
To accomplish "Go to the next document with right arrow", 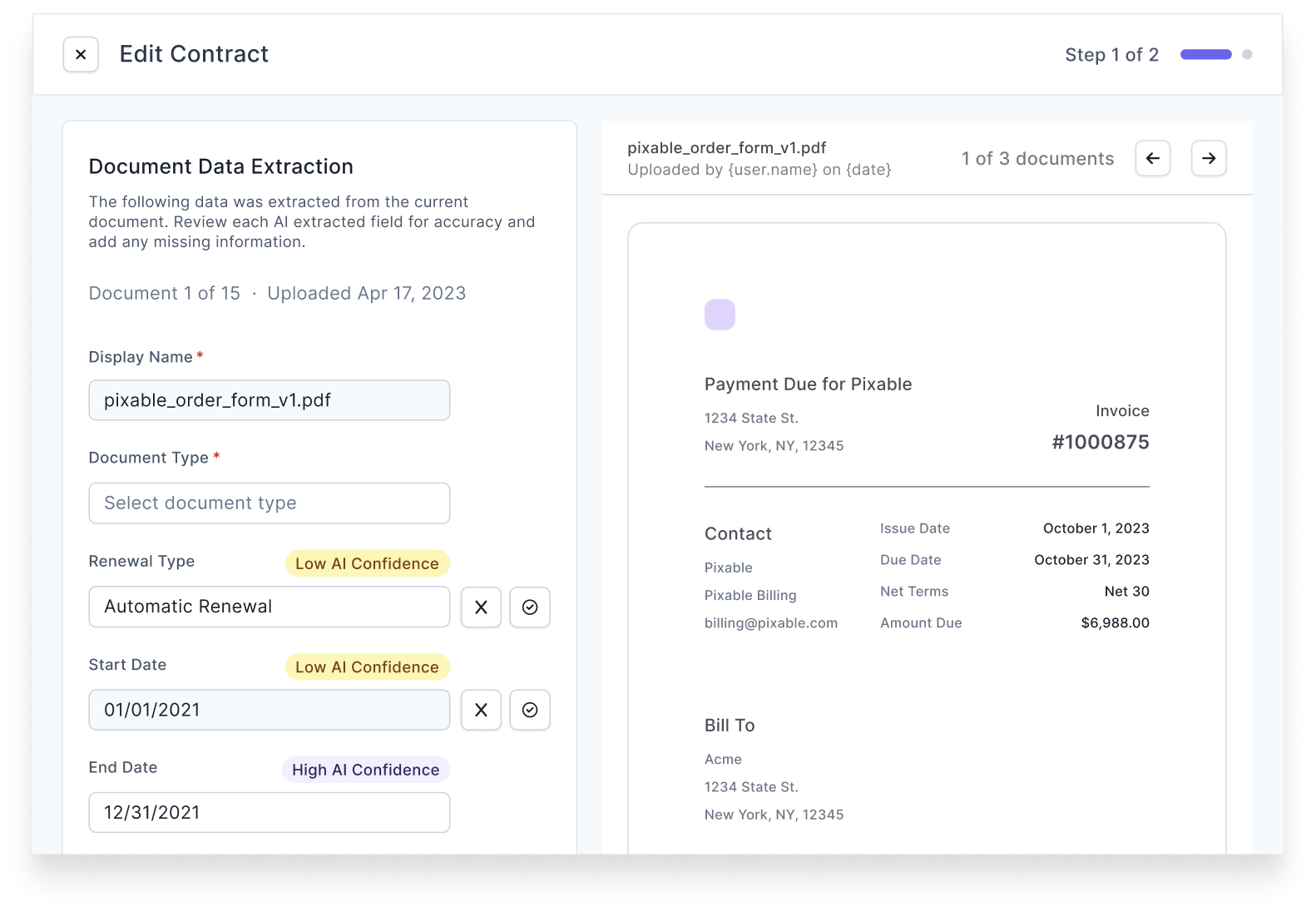I will [1209, 158].
